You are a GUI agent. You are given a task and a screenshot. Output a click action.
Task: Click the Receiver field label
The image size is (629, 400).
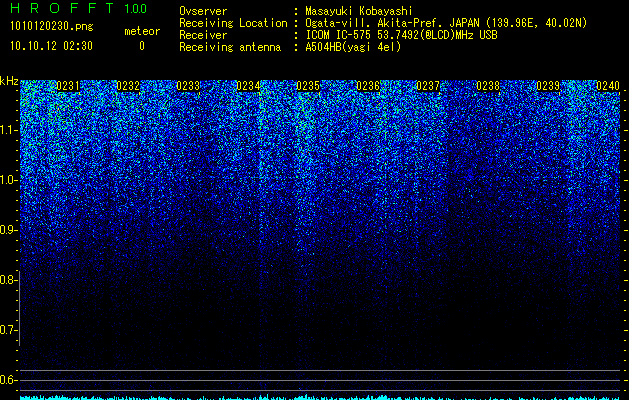[x=203, y=35]
